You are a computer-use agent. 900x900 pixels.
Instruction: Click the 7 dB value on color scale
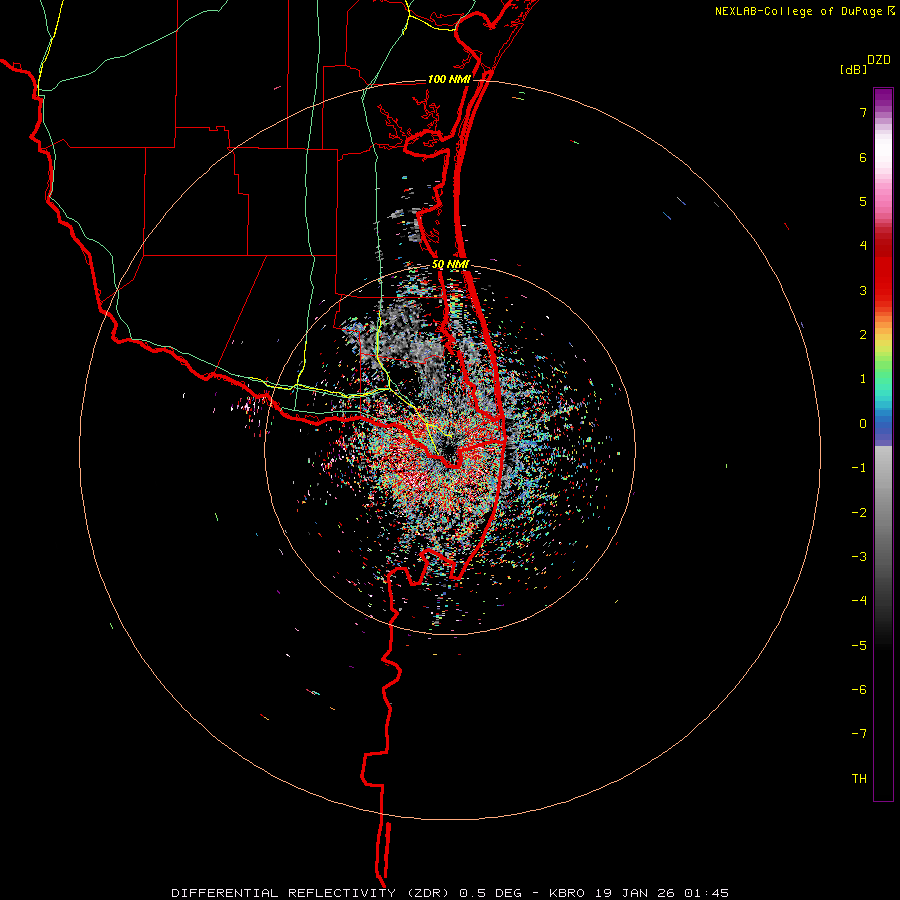tap(863, 112)
